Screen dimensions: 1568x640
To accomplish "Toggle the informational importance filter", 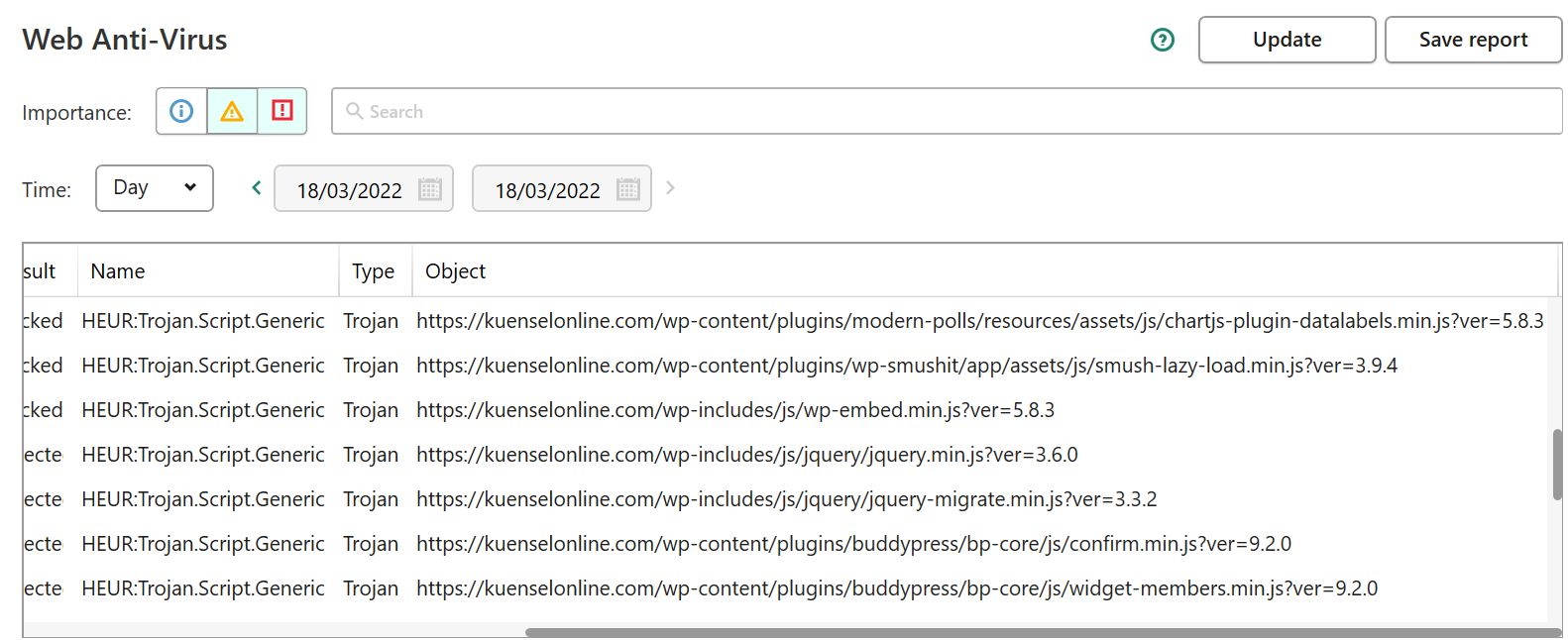I will click(181, 111).
